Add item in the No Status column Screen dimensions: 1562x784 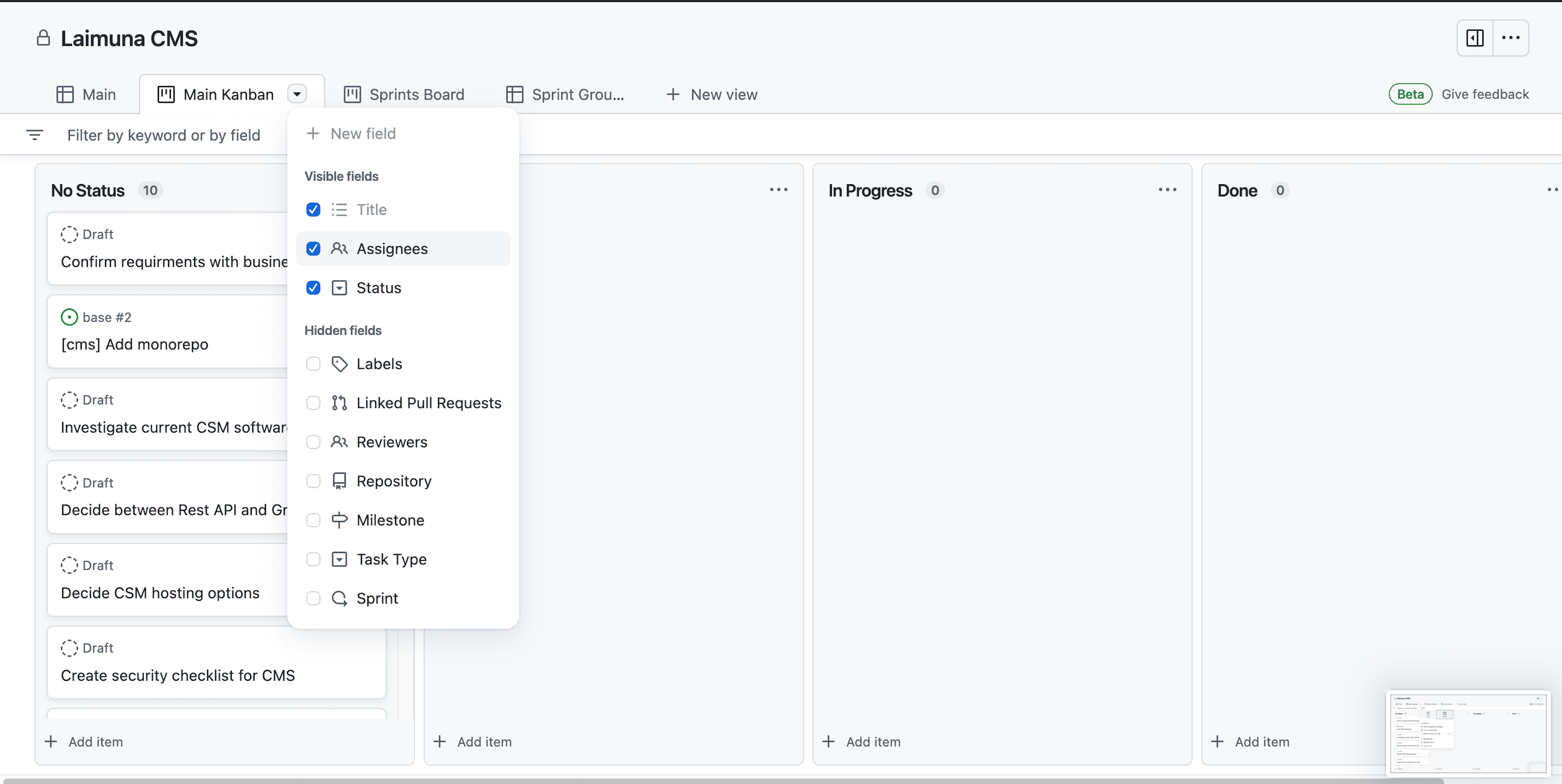pos(84,742)
